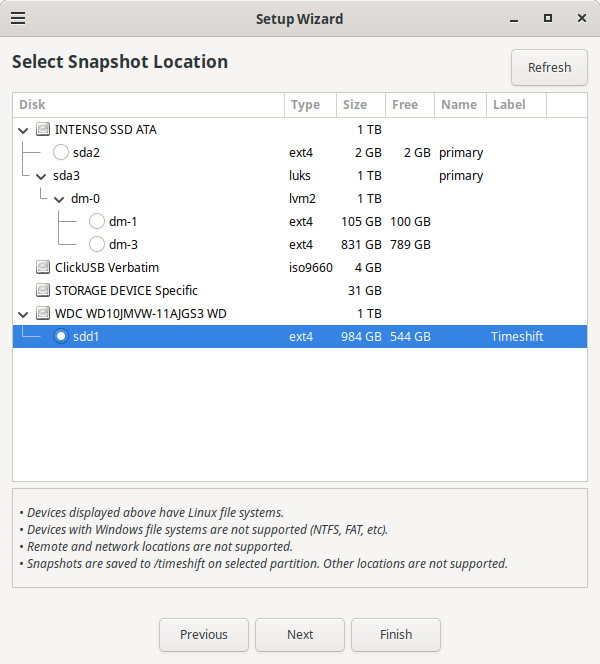Screen dimensions: 600x664
Task: Open the hamburger menu in the title bar
Action: pyautogui.click(x=18, y=18)
